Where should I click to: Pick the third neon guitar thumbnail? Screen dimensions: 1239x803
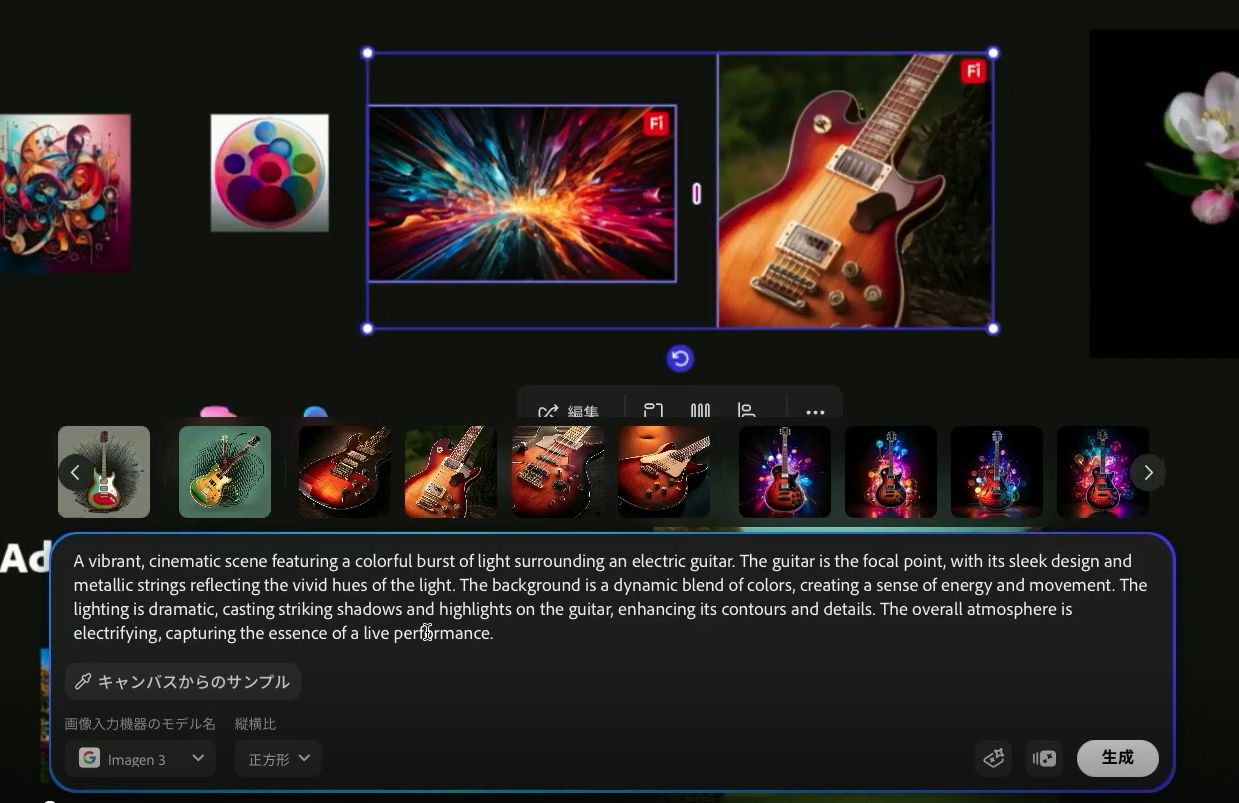pos(997,472)
